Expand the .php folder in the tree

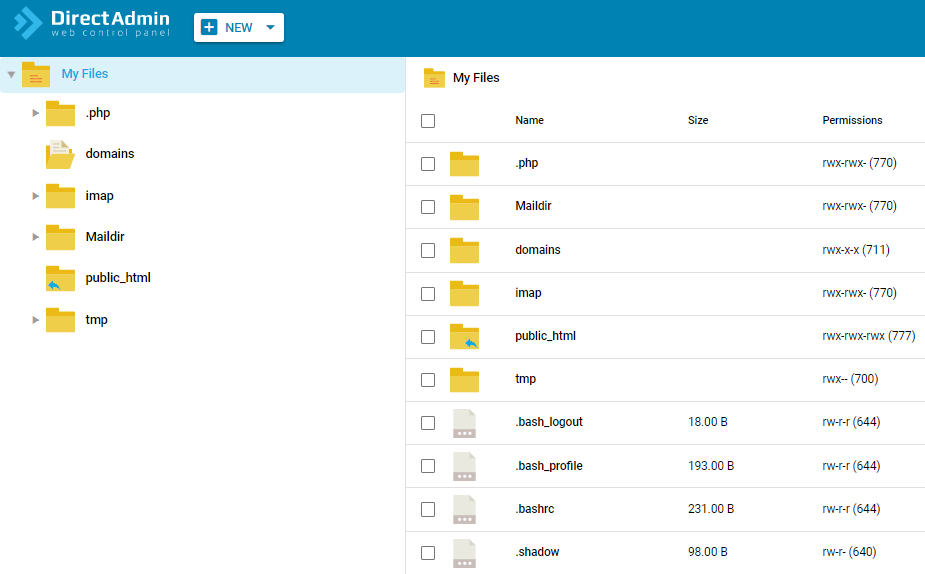(36, 113)
